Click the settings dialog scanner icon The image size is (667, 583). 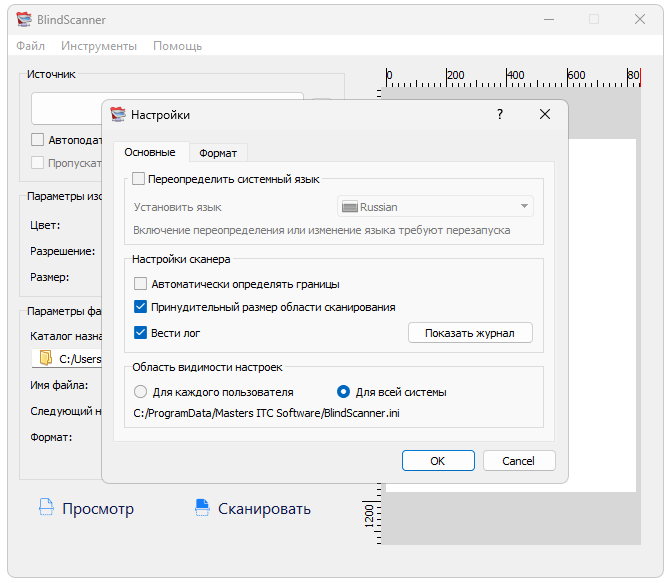(x=118, y=114)
